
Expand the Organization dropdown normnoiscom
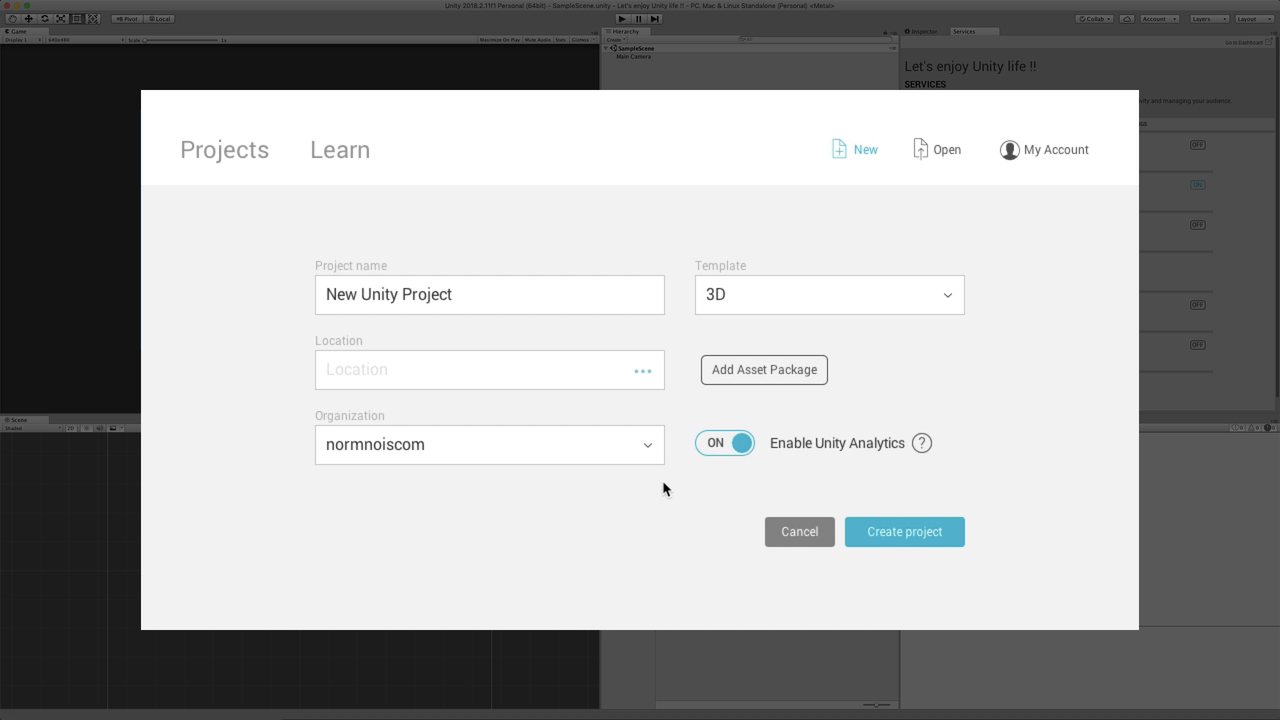click(x=489, y=445)
